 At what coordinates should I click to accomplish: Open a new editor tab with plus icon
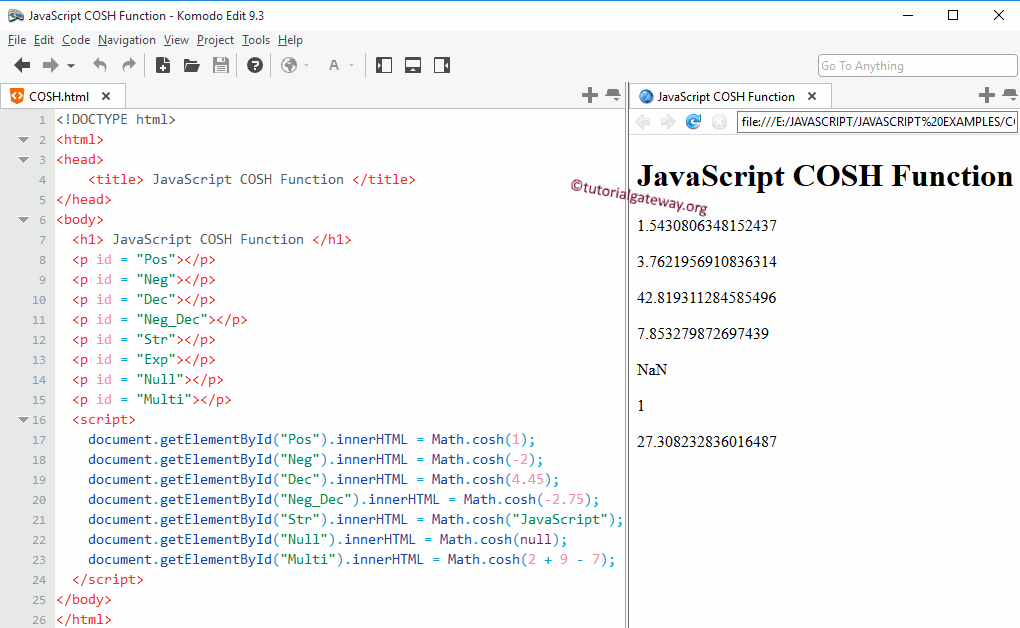tap(589, 95)
